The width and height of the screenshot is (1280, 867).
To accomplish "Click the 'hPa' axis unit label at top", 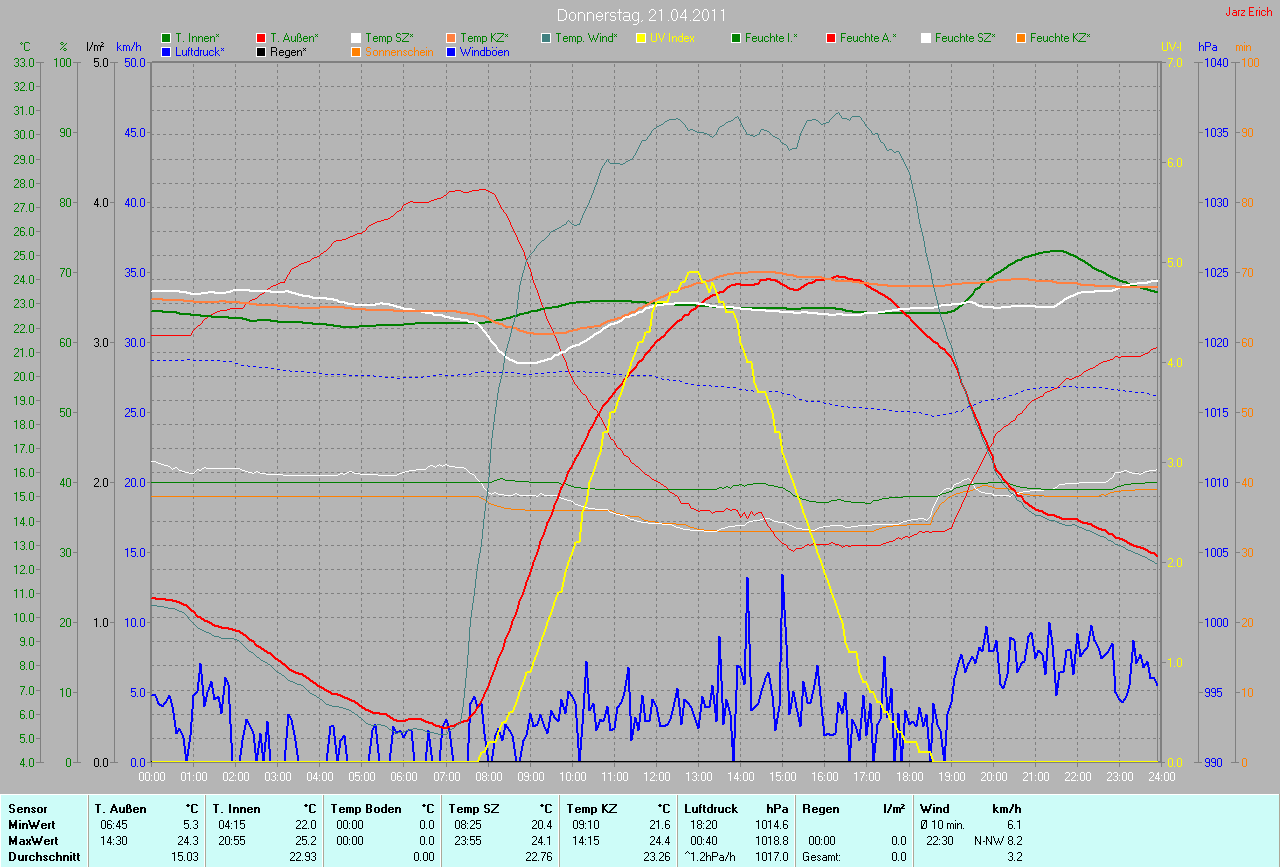I will pos(1208,47).
